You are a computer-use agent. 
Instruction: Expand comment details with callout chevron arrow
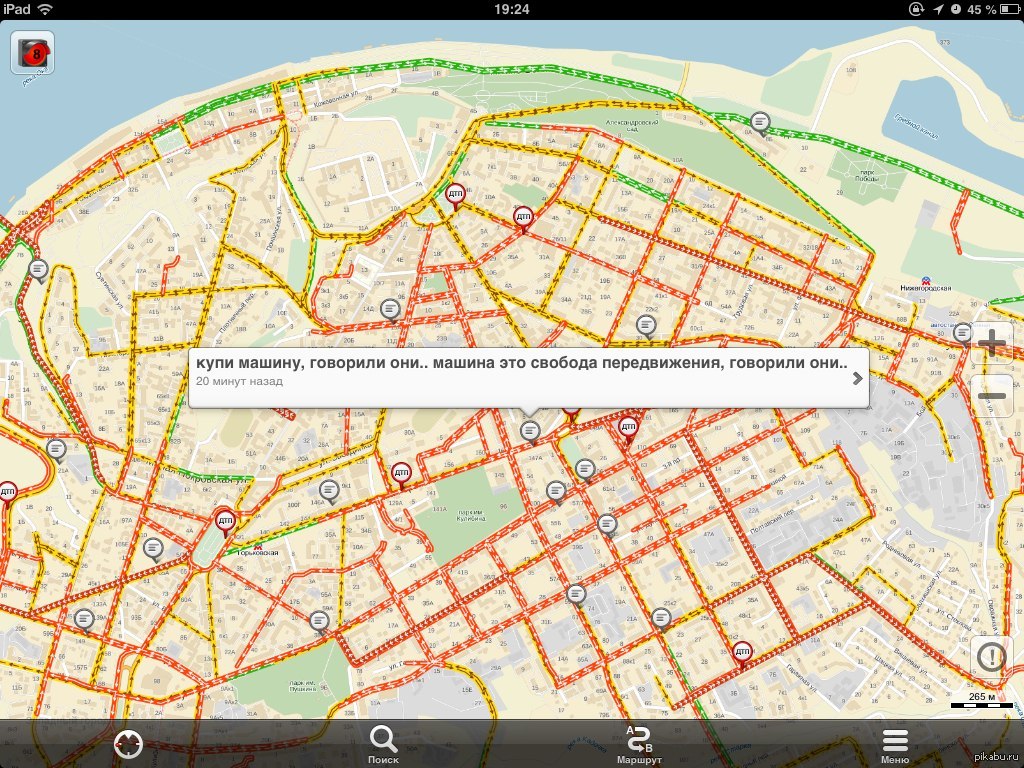tap(857, 379)
